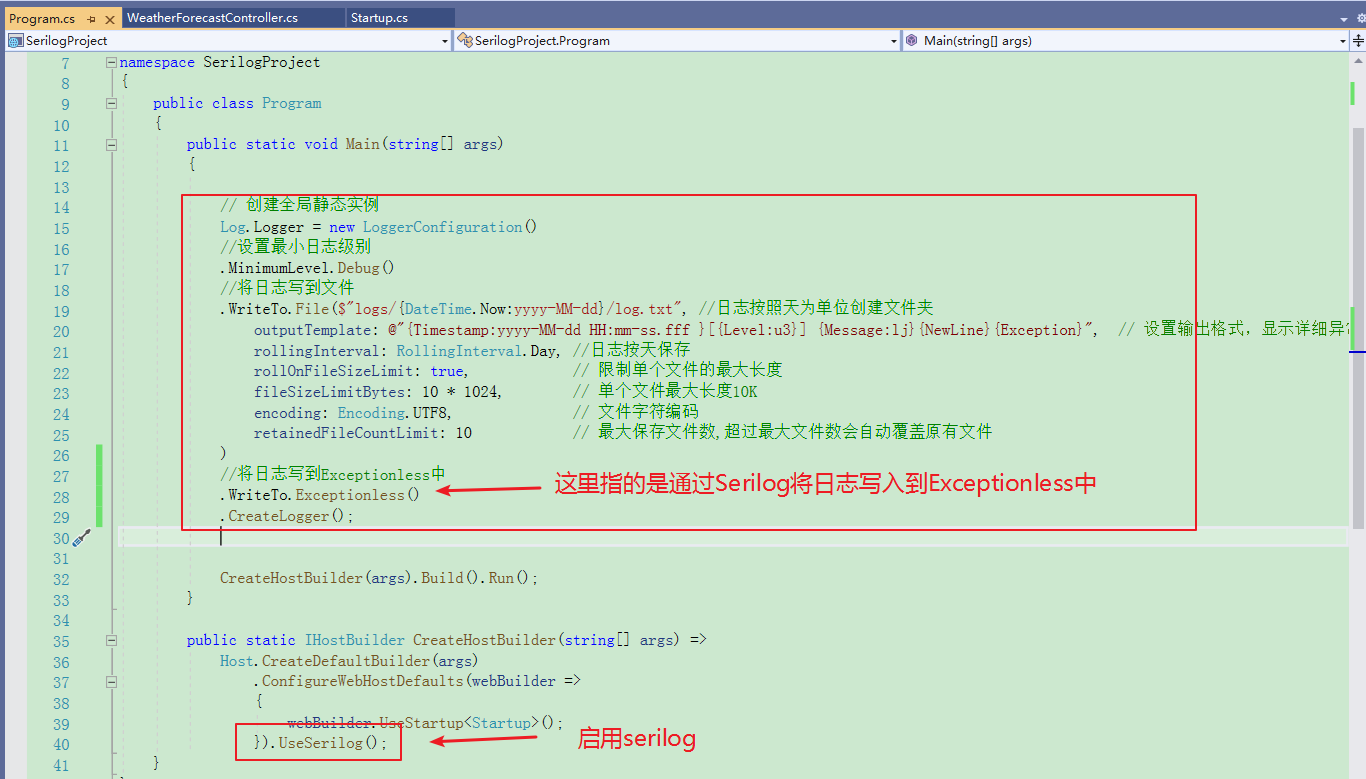Click the settings gear in the title bar
Image resolution: width=1366 pixels, height=779 pixels.
(x=1362, y=18)
